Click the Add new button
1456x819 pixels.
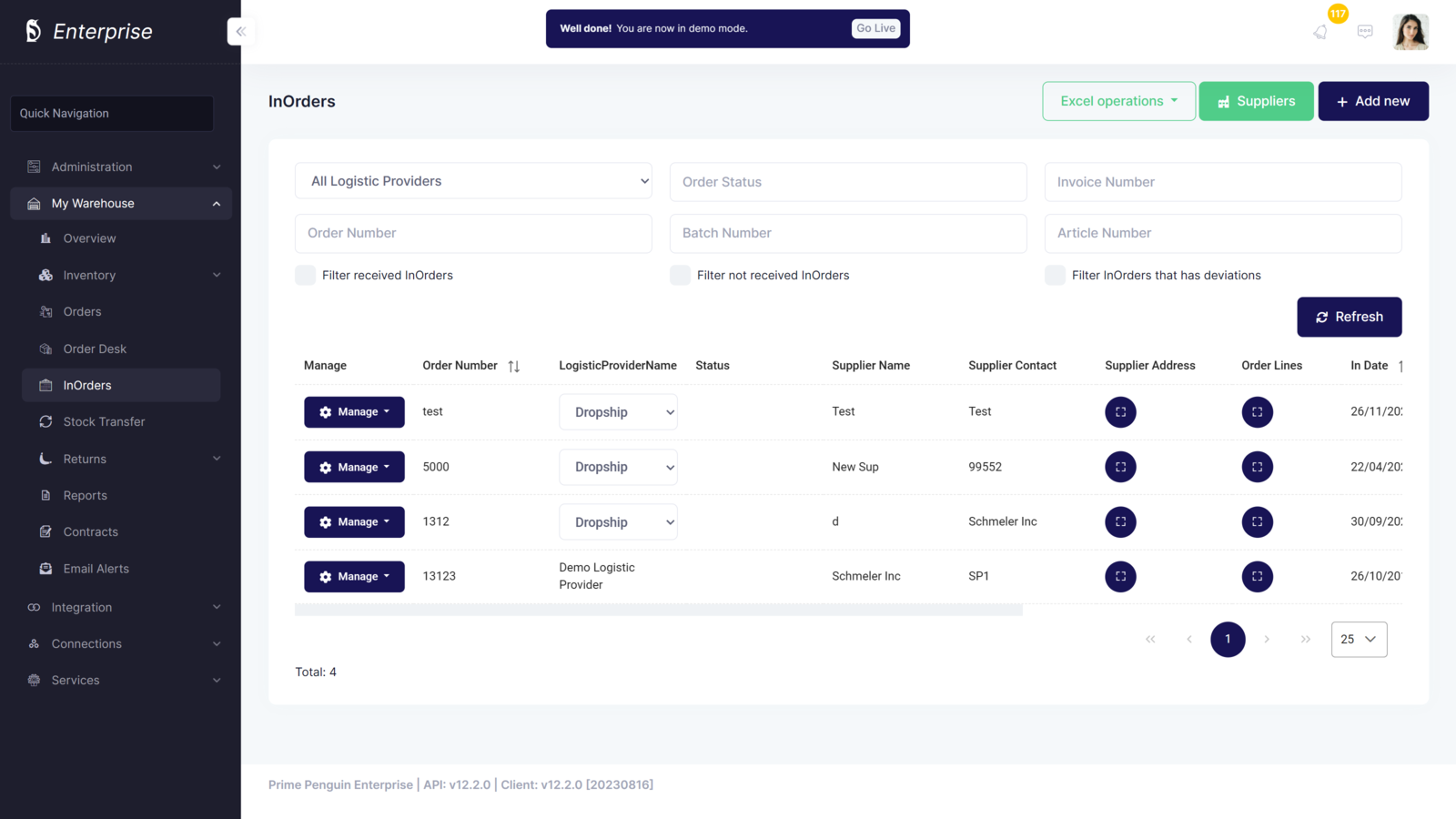pyautogui.click(x=1372, y=101)
